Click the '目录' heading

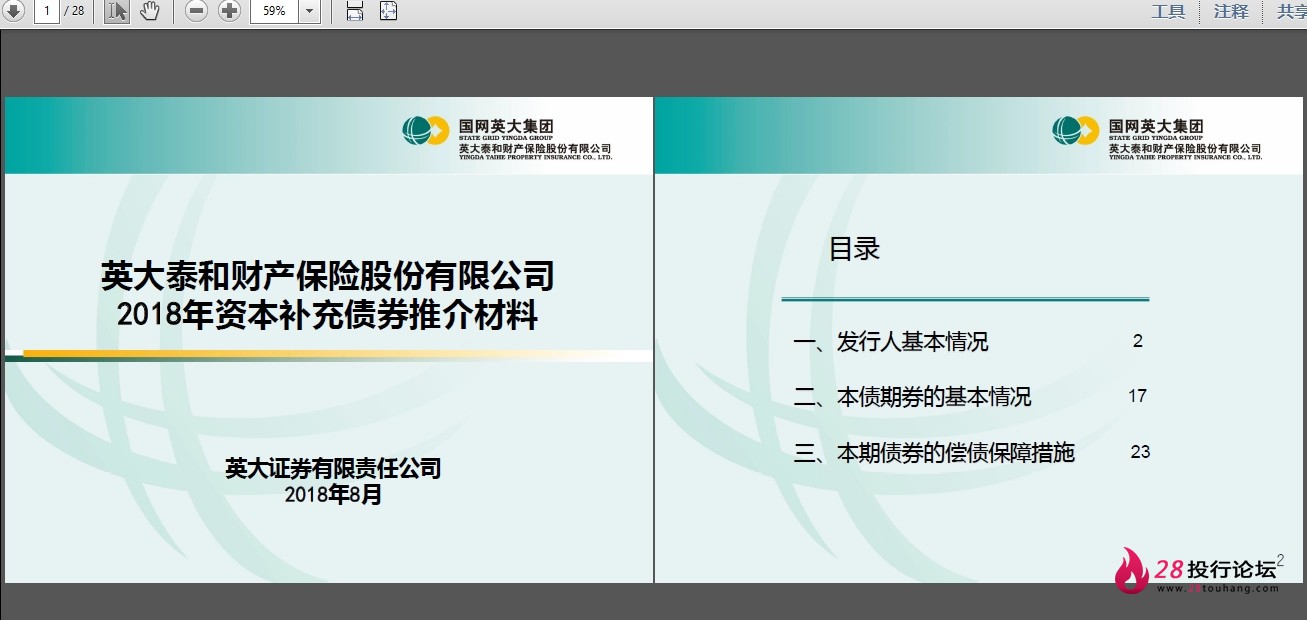pyautogui.click(x=854, y=249)
